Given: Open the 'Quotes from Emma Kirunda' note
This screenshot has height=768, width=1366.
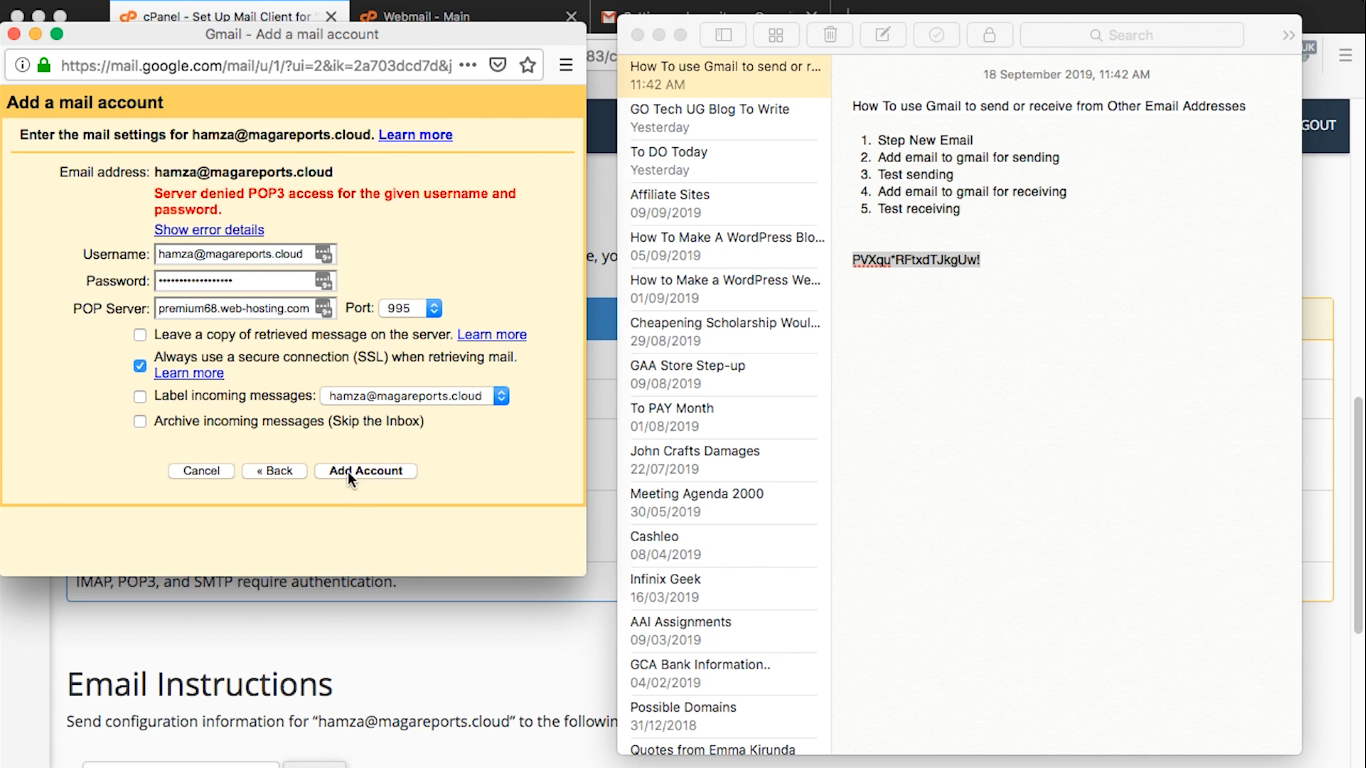Looking at the screenshot, I should coord(724,748).
